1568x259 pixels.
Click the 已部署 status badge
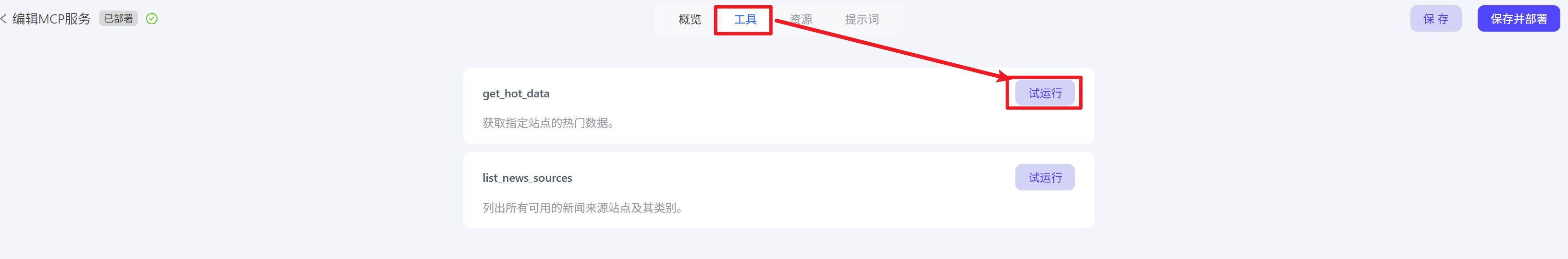point(118,19)
